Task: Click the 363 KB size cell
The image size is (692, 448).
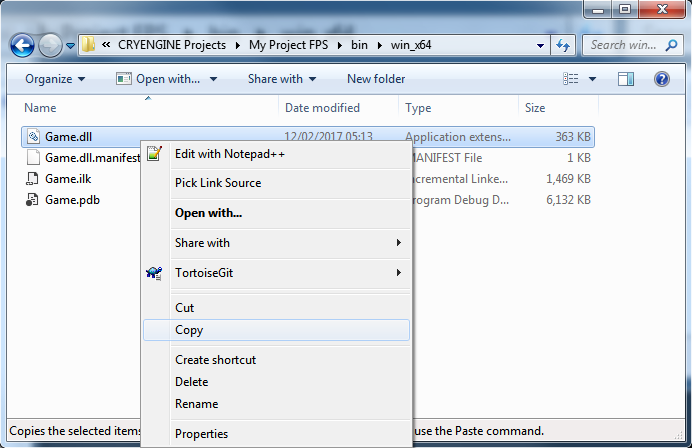Action: click(x=573, y=137)
